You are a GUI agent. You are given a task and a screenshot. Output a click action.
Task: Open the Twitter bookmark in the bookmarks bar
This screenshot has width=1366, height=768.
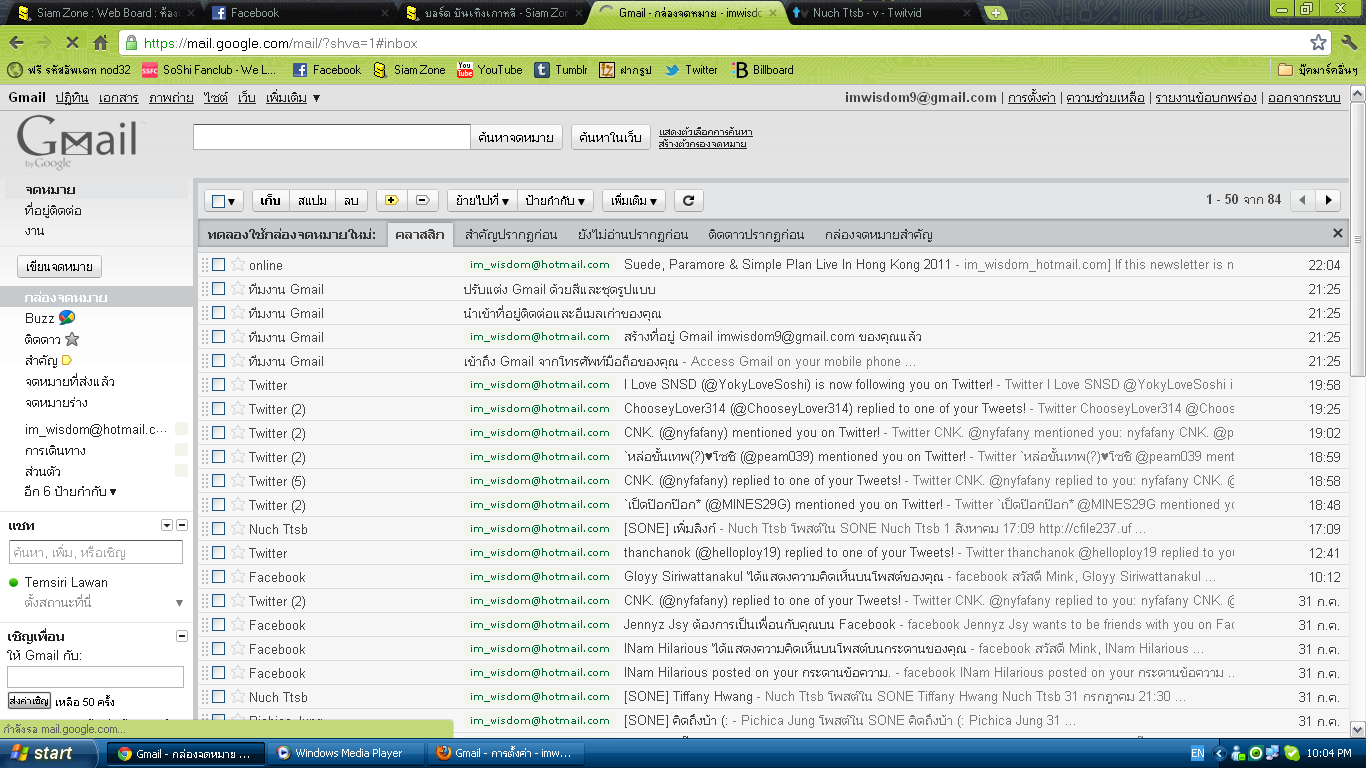691,70
